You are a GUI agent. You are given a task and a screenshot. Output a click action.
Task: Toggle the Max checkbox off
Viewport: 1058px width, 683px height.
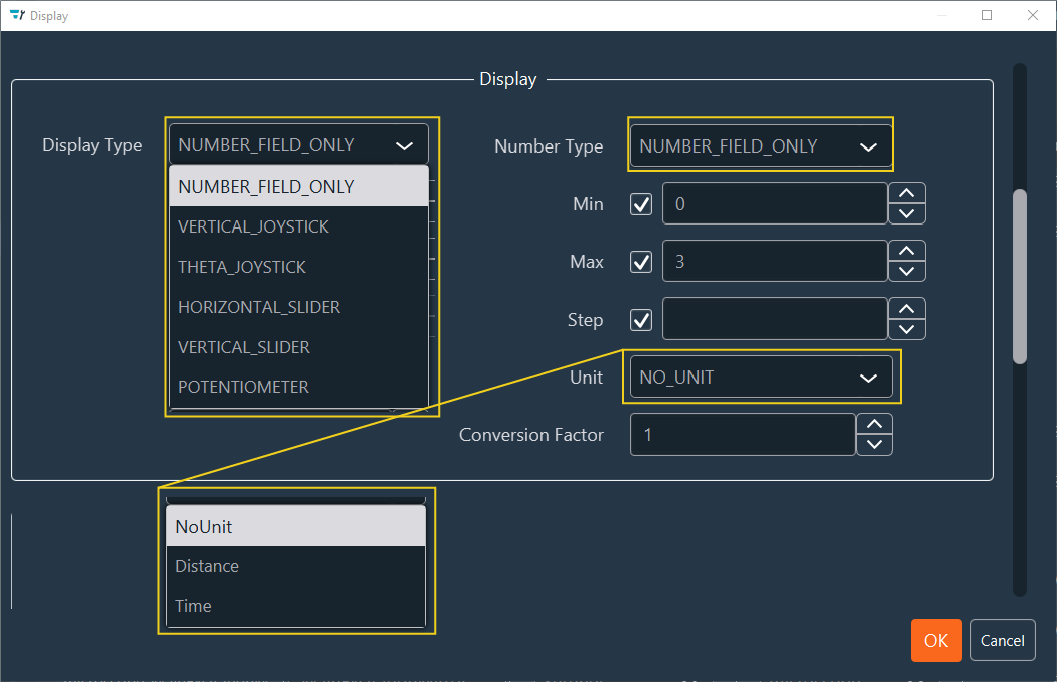click(x=641, y=261)
